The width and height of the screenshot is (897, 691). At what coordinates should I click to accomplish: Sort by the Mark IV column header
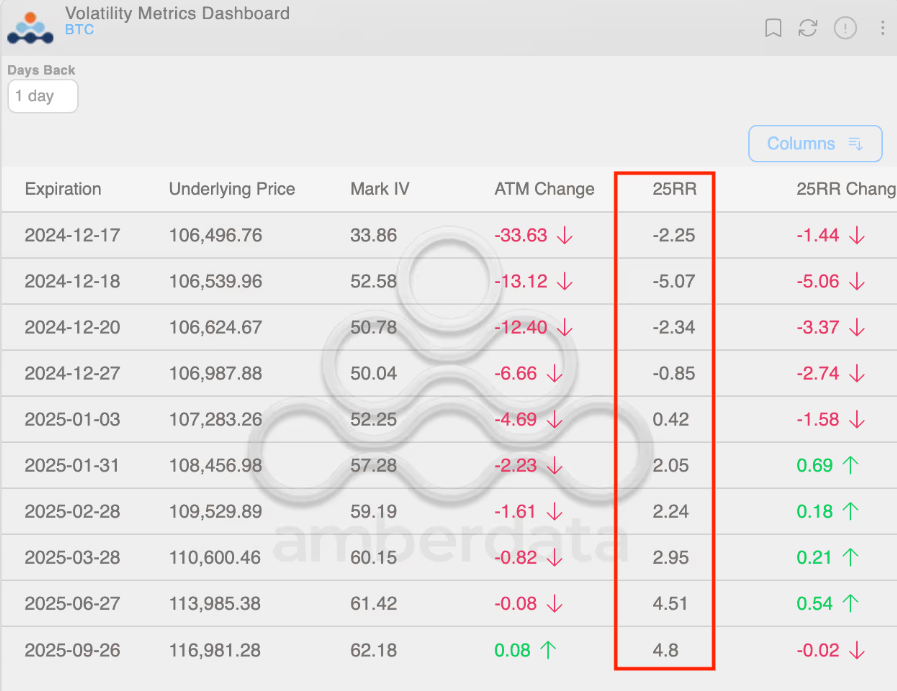pyautogui.click(x=380, y=189)
